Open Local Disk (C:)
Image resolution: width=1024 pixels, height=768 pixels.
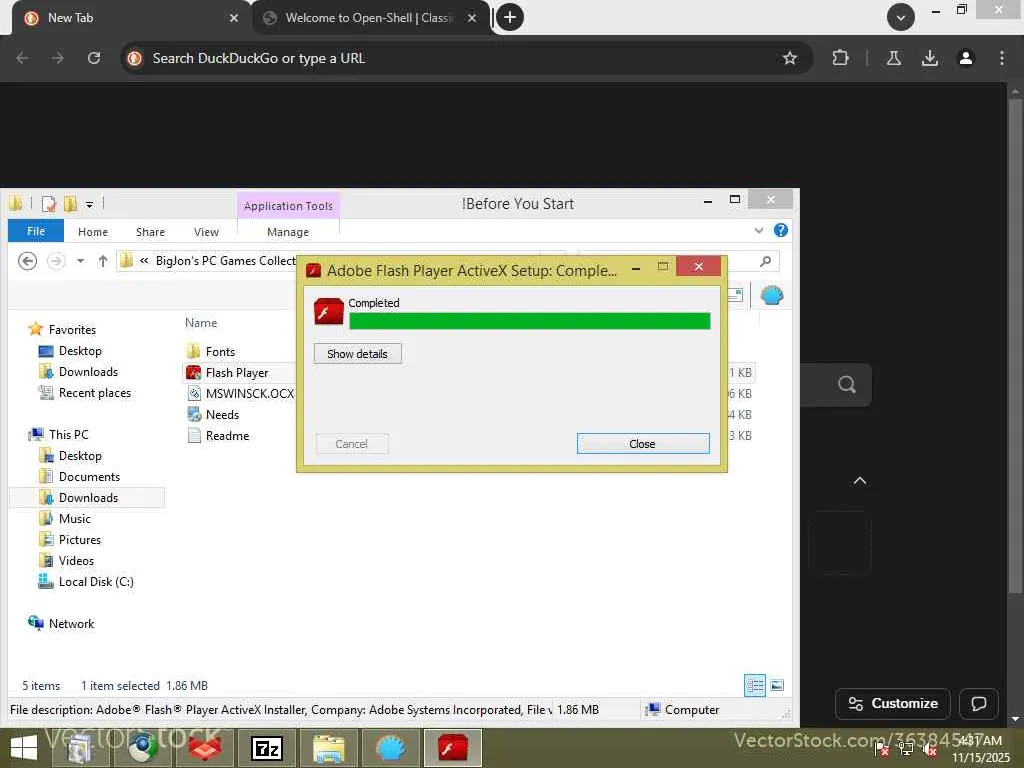point(96,581)
